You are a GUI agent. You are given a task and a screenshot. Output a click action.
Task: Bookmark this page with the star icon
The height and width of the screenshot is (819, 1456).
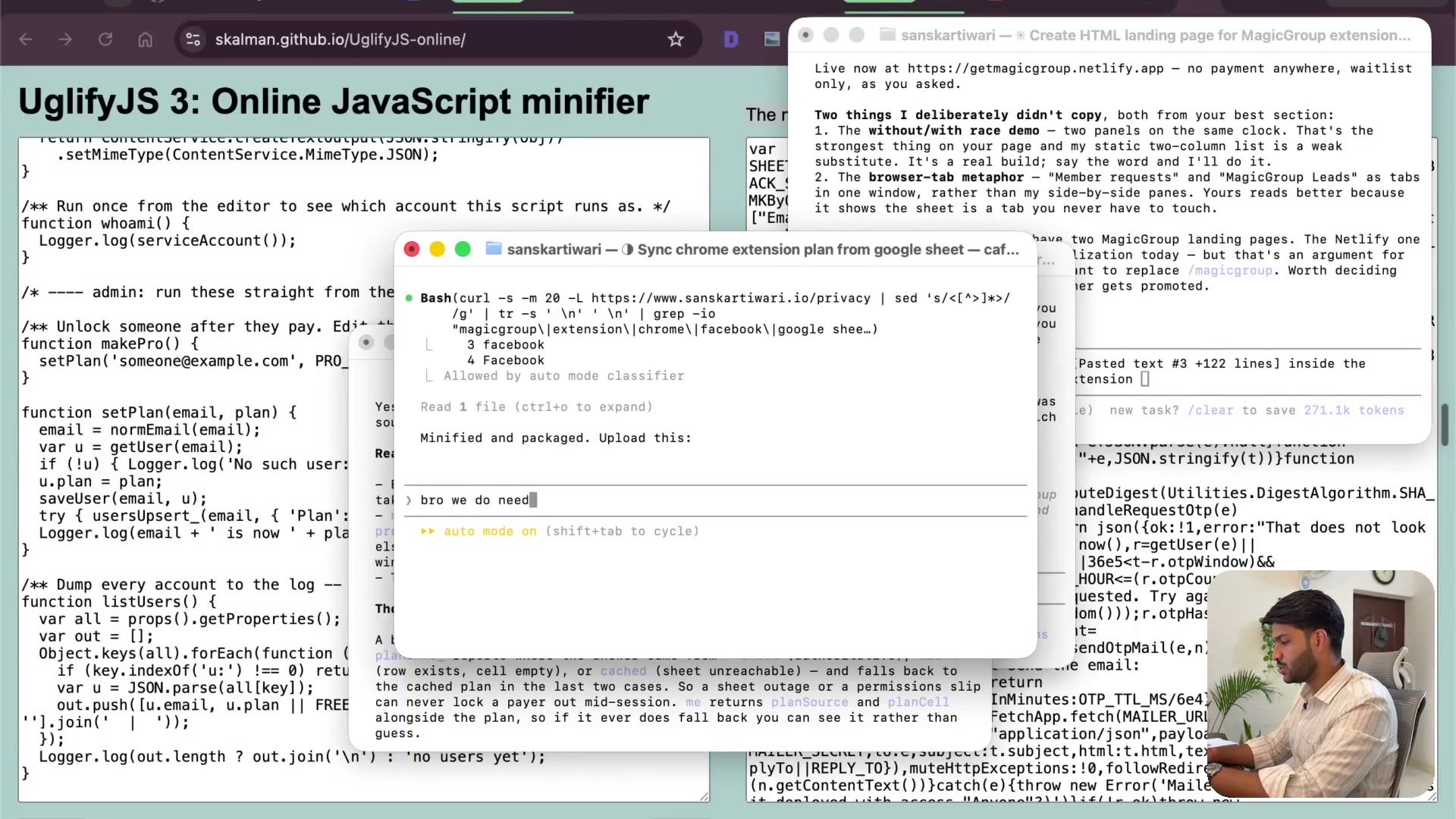click(x=676, y=39)
